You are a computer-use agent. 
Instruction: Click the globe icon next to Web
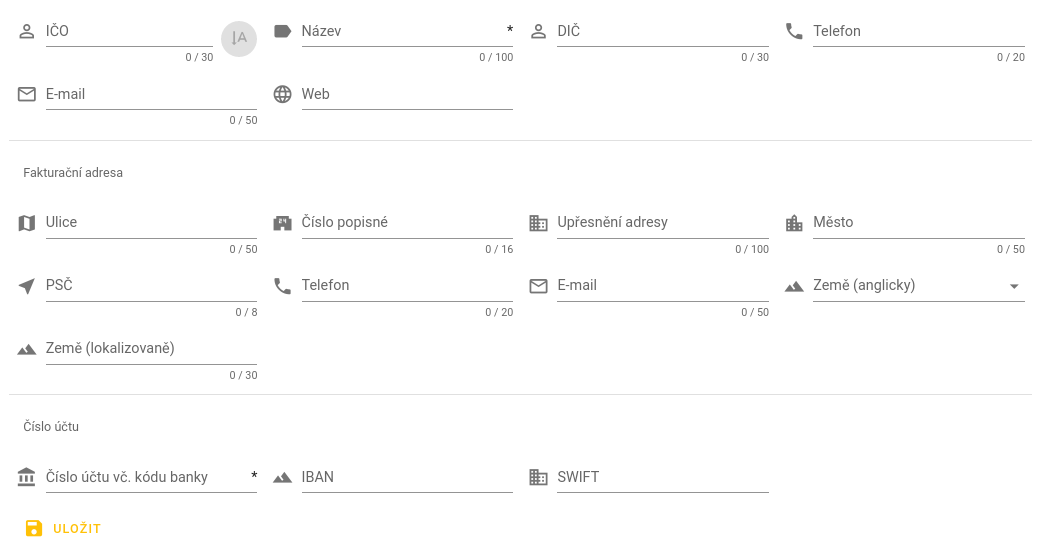point(282,94)
